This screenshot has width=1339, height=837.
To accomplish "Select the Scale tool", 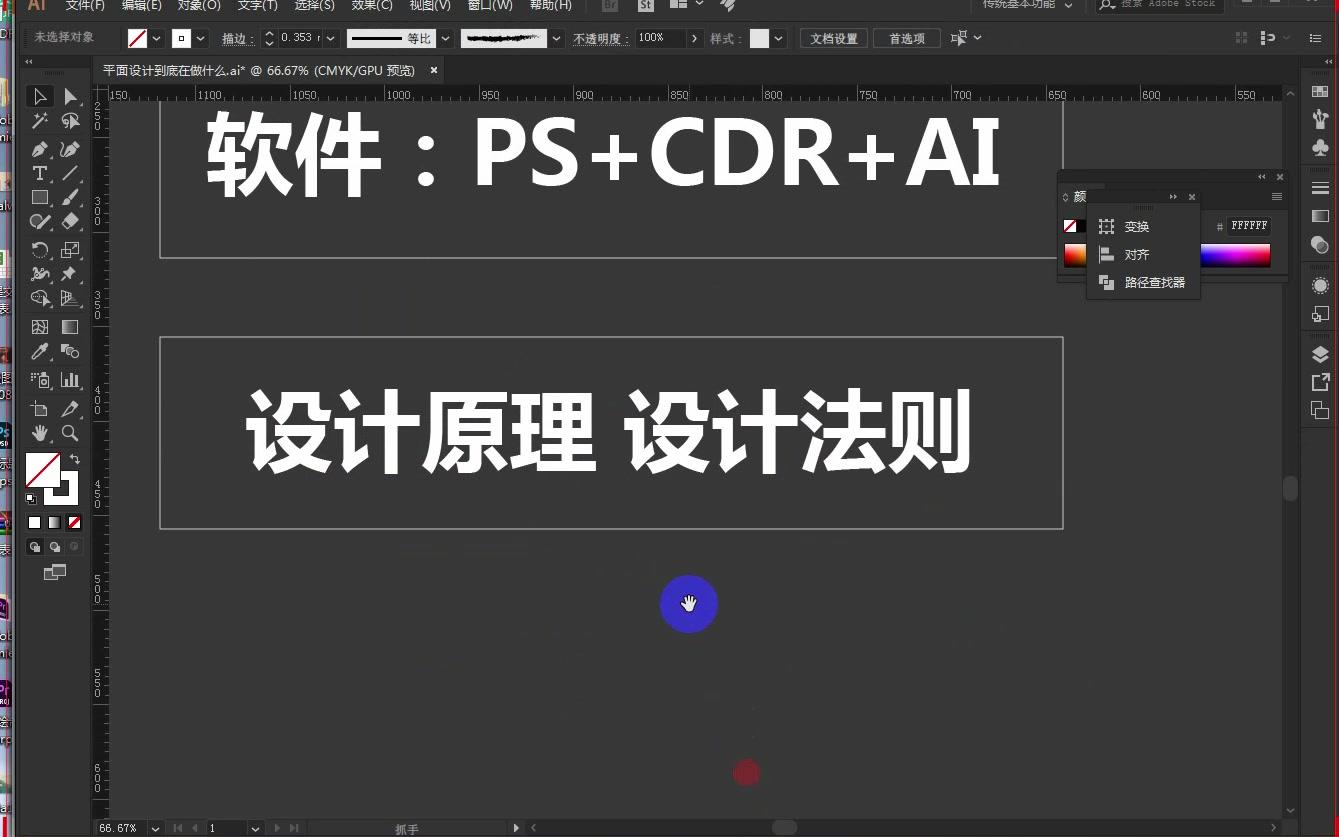I will [70, 250].
